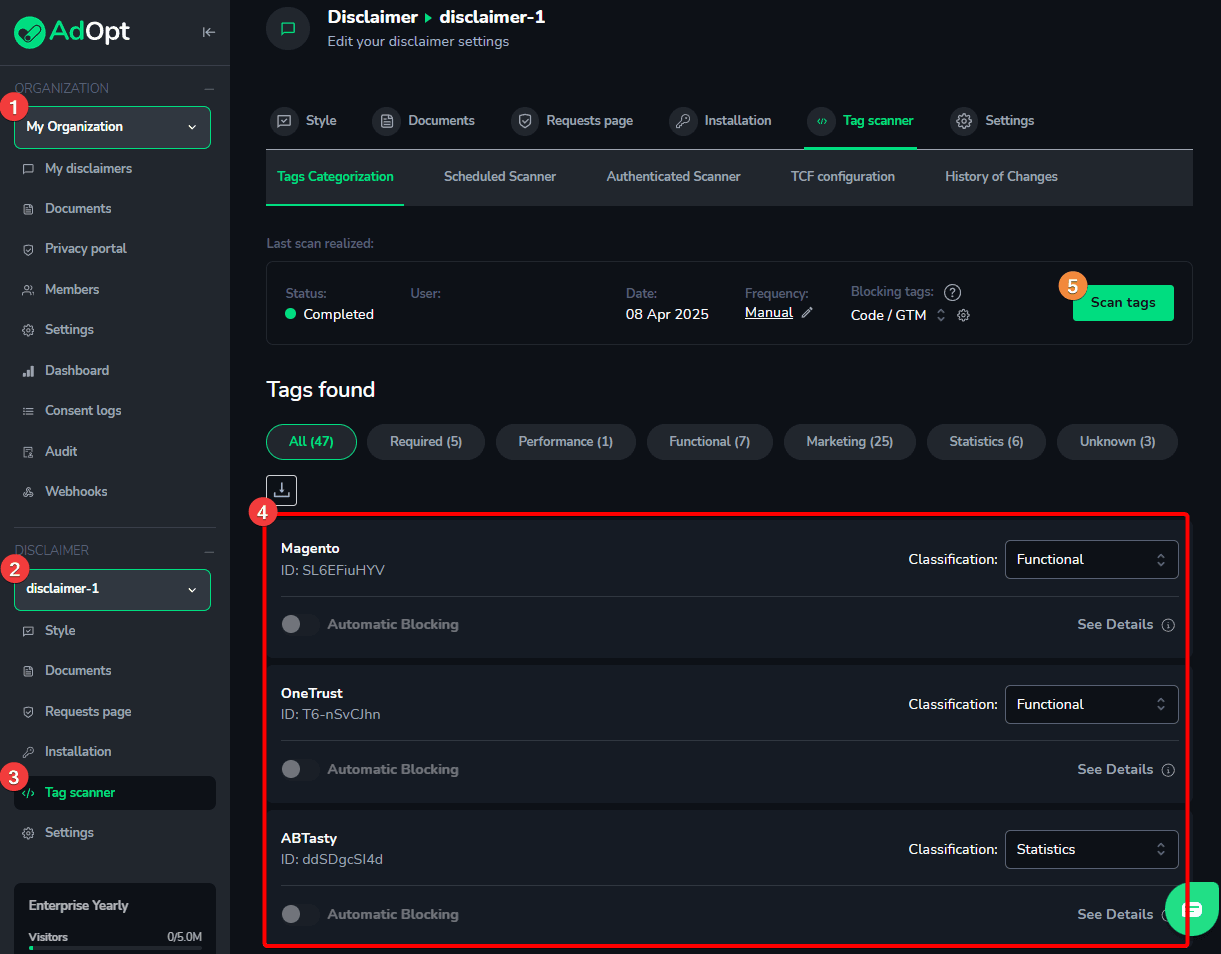Open the TCF configuration tab
The height and width of the screenshot is (954, 1221).
pyautogui.click(x=843, y=177)
